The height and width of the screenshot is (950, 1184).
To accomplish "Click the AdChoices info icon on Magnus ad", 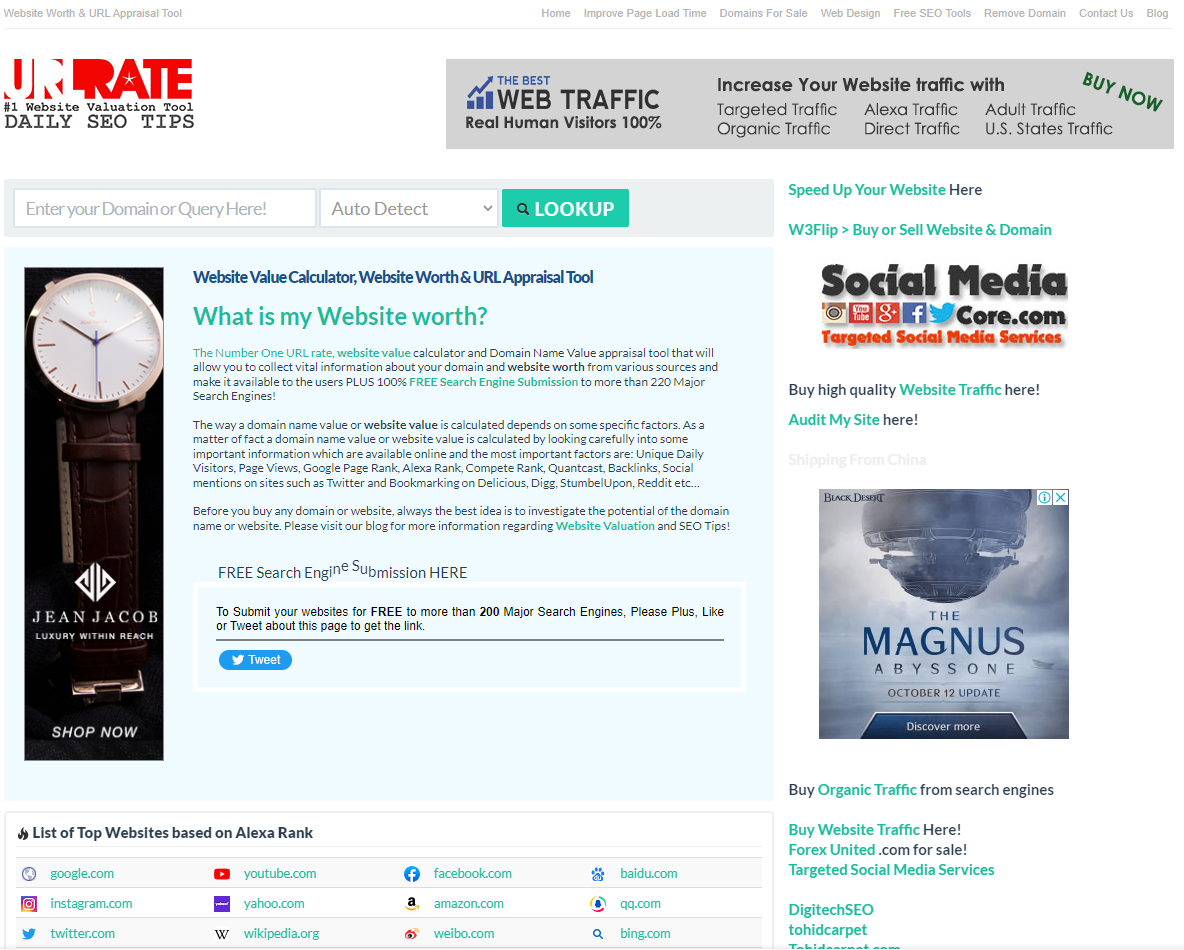I will (x=1044, y=497).
